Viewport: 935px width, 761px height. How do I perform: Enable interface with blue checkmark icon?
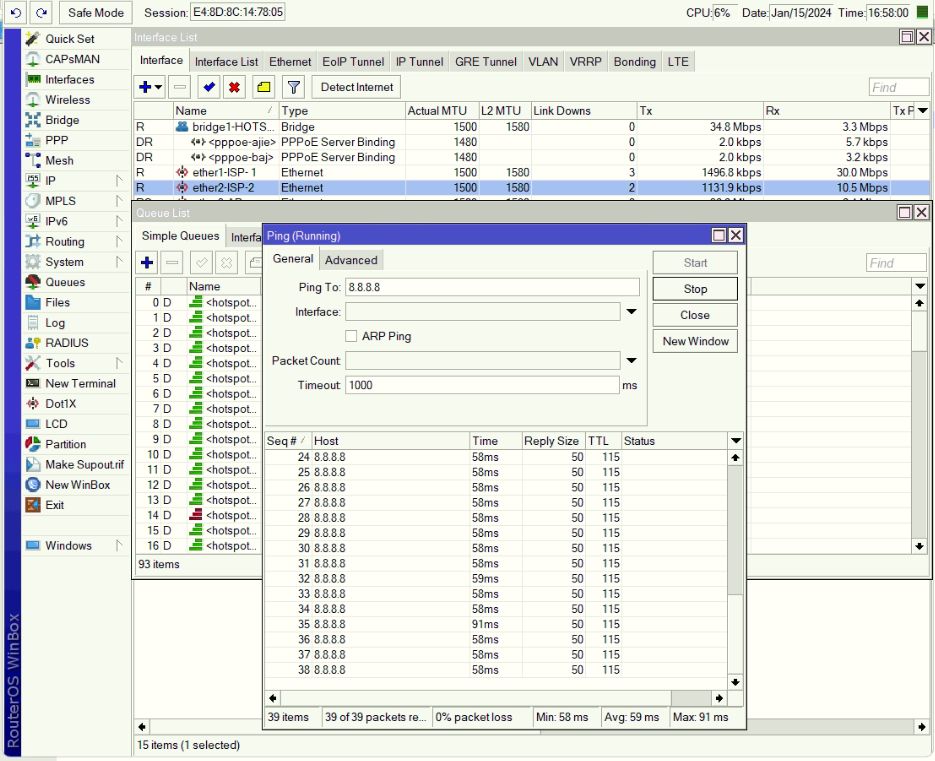point(209,87)
